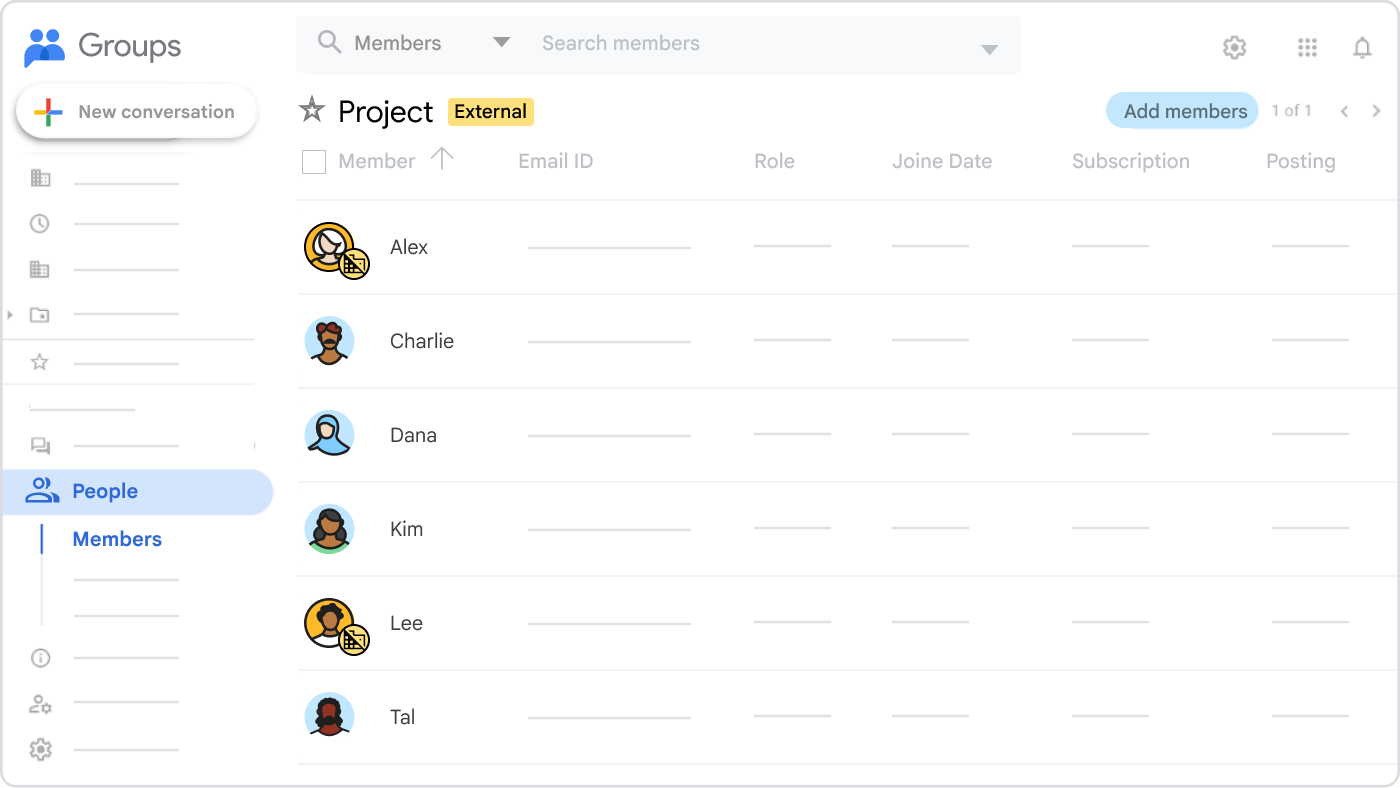Image resolution: width=1400 pixels, height=788 pixels.
Task: Open the Members search scope dropdown
Action: click(501, 43)
